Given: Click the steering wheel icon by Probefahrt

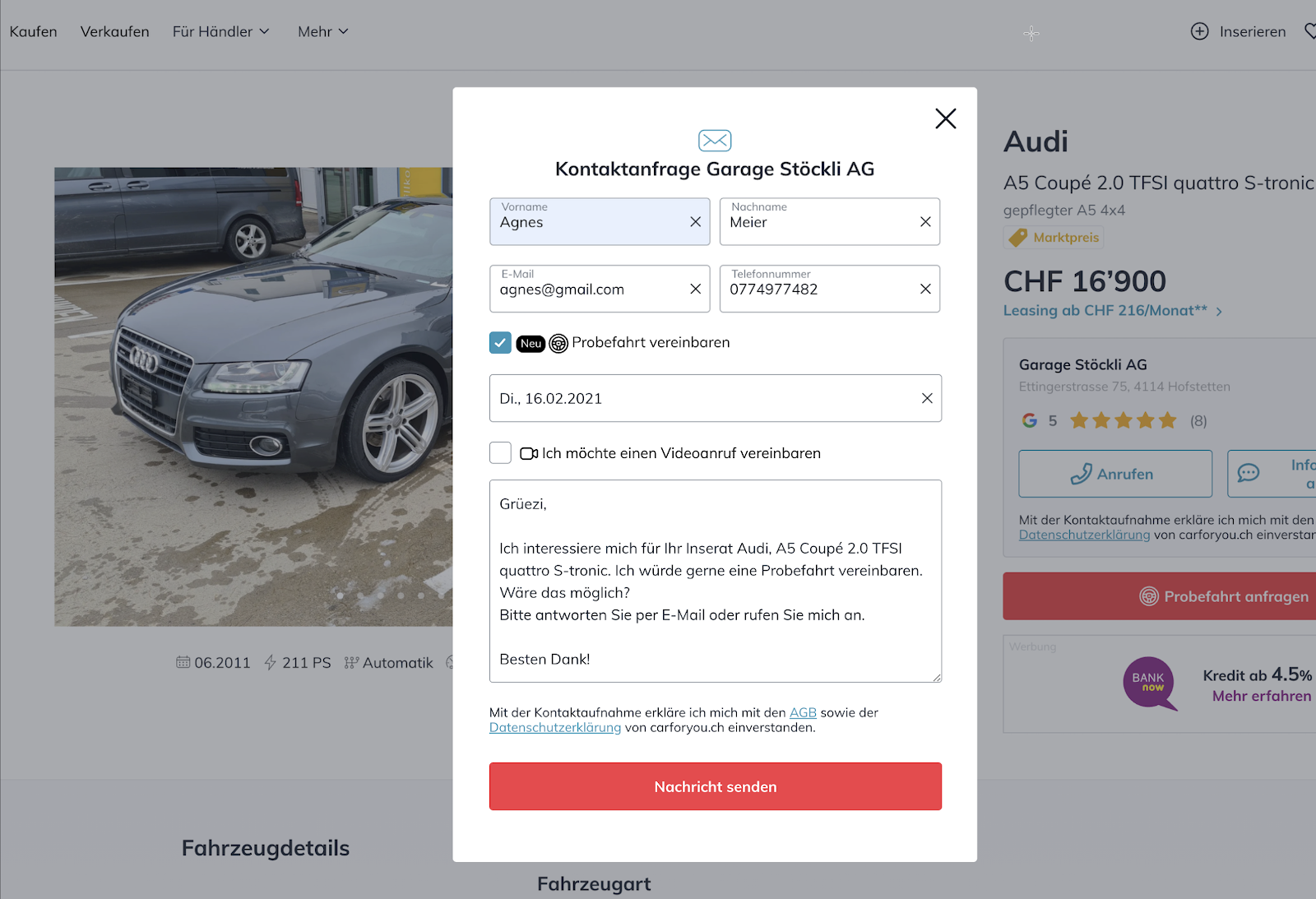Looking at the screenshot, I should click(x=558, y=343).
